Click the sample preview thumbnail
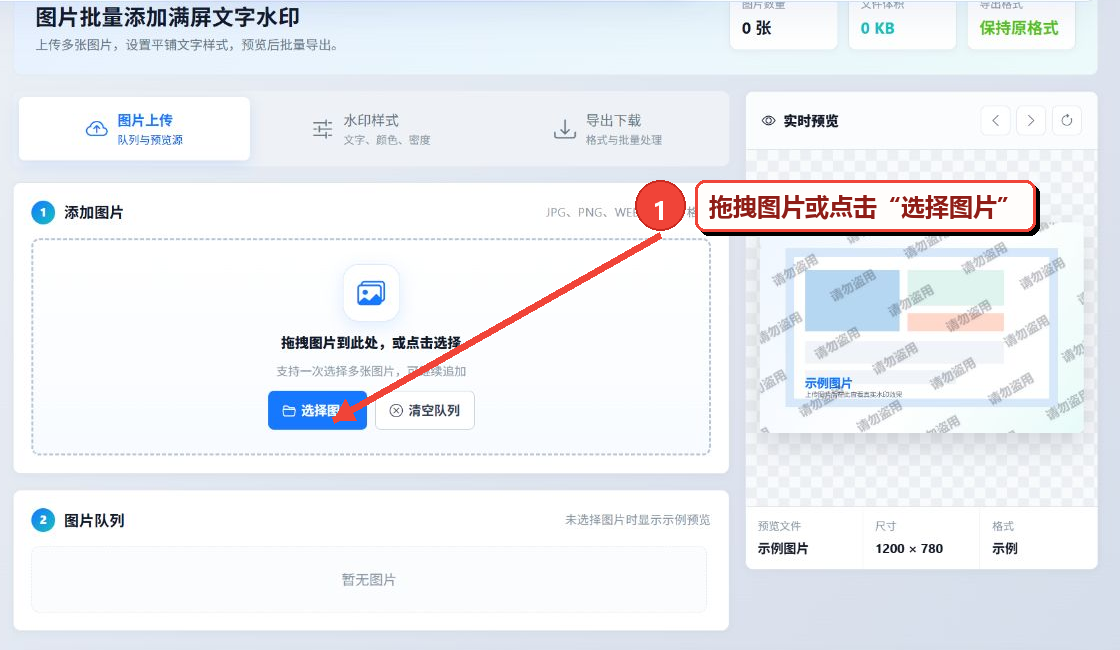This screenshot has height=650, width=1120. (921, 329)
